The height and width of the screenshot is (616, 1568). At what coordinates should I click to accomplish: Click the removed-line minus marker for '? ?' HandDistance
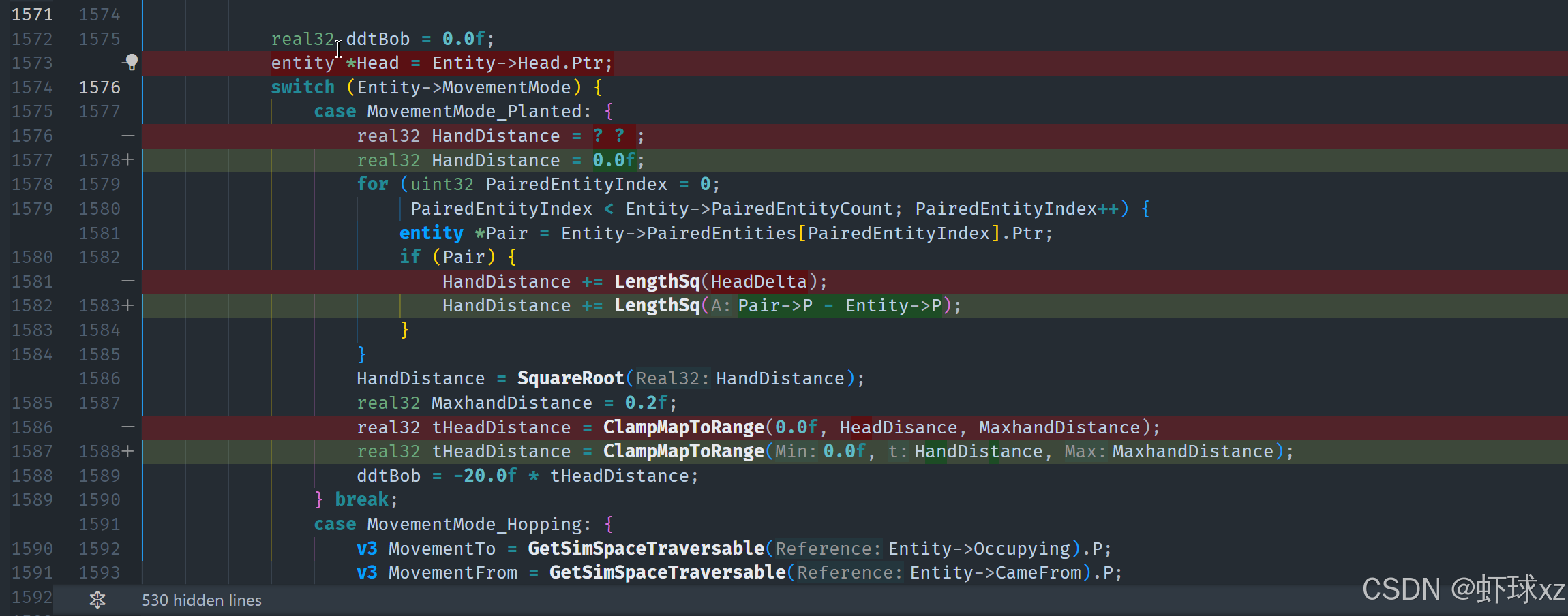tap(128, 136)
